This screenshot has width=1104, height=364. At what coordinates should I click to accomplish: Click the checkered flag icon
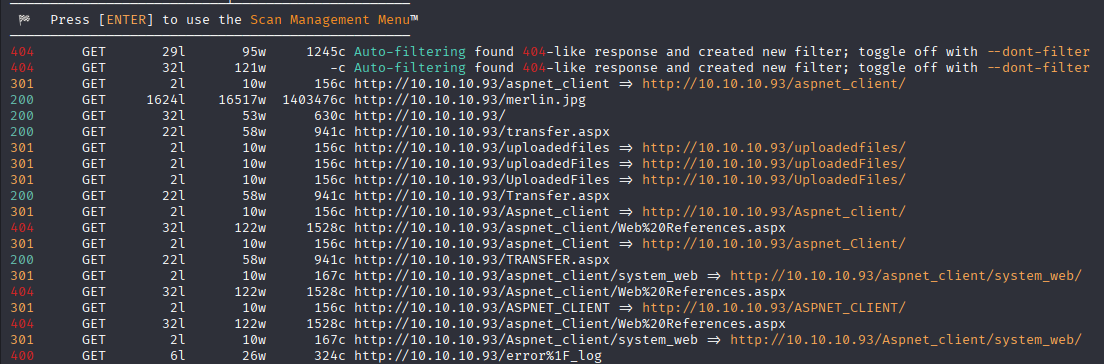click(x=25, y=20)
